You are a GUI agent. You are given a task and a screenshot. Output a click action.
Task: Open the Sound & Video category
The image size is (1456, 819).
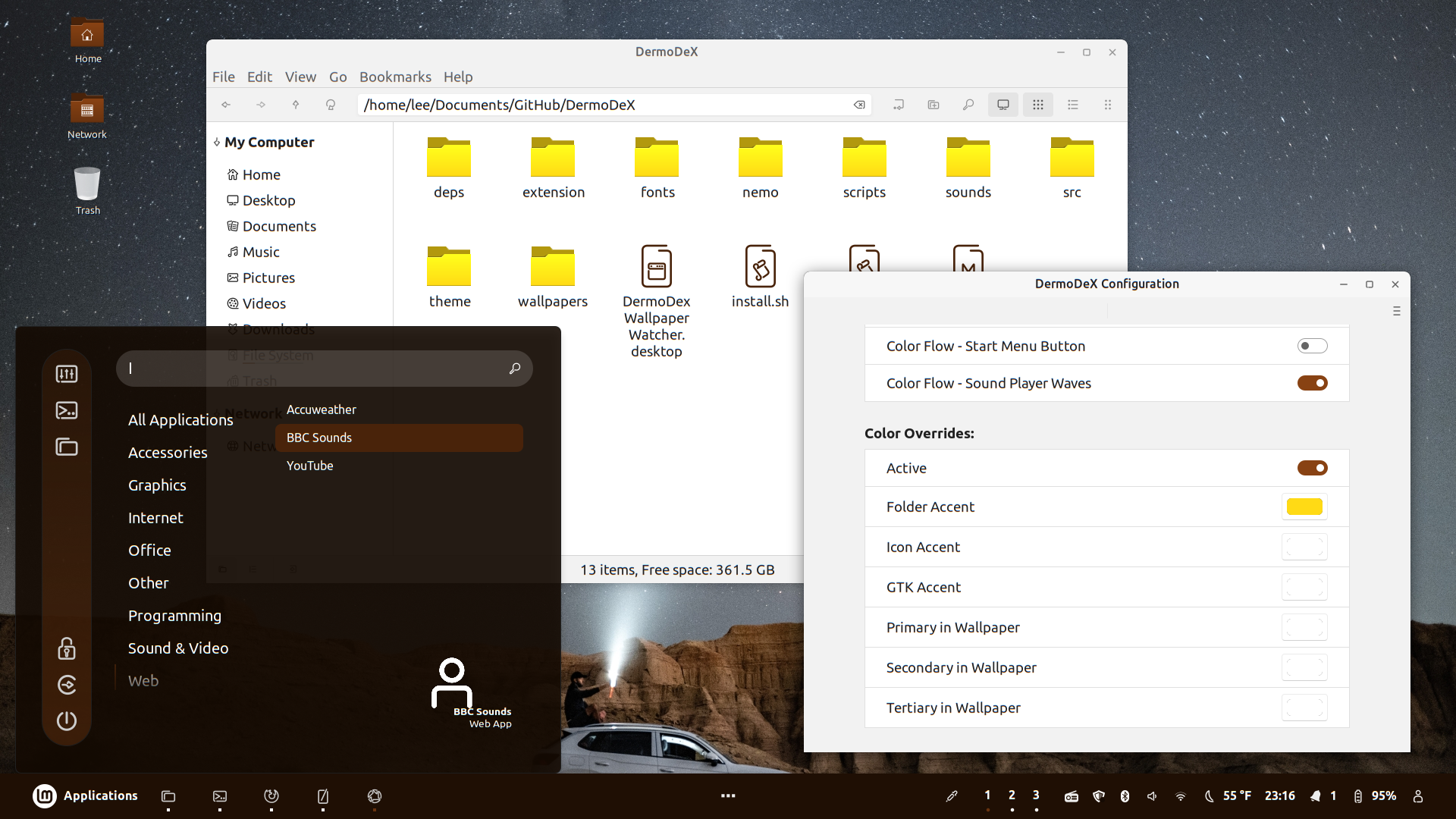point(178,648)
